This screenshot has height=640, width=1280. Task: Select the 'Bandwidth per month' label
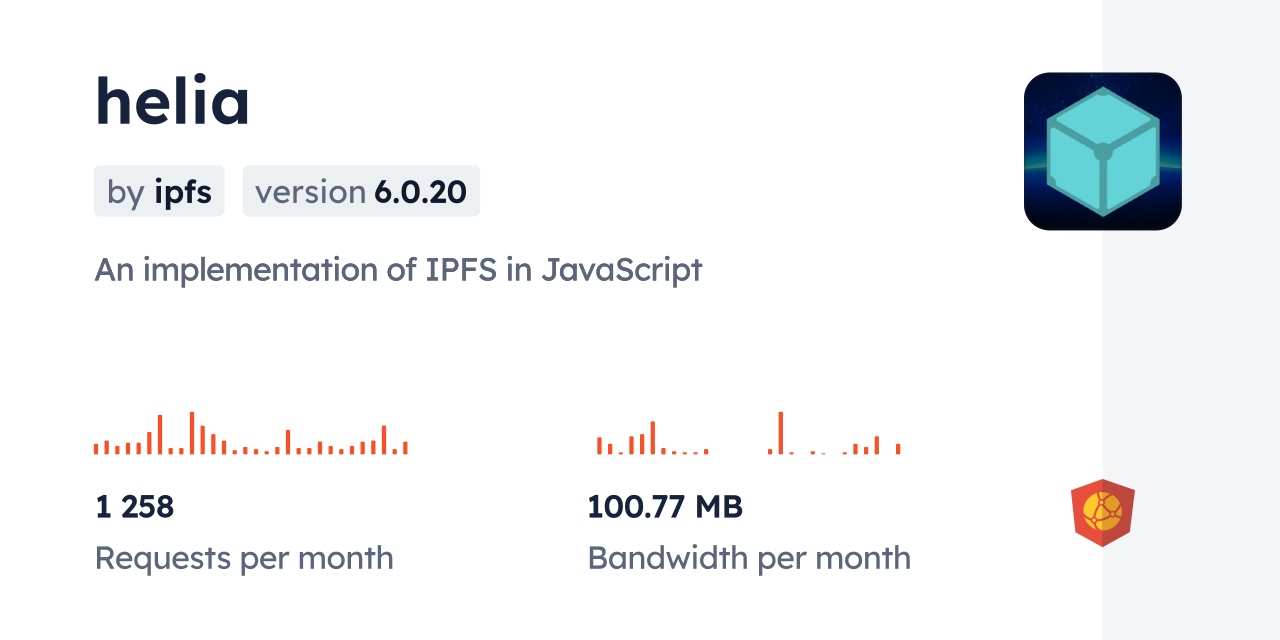pyautogui.click(x=749, y=558)
